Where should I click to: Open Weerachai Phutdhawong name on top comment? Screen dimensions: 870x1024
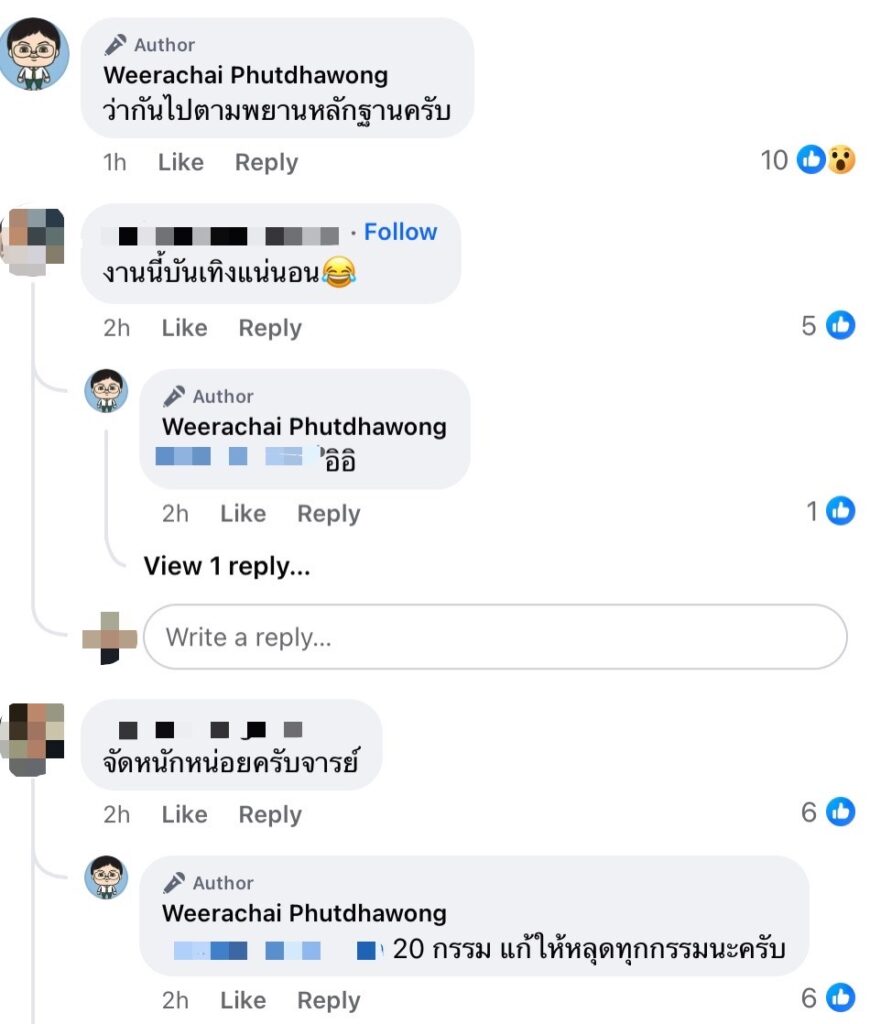pyautogui.click(x=246, y=75)
